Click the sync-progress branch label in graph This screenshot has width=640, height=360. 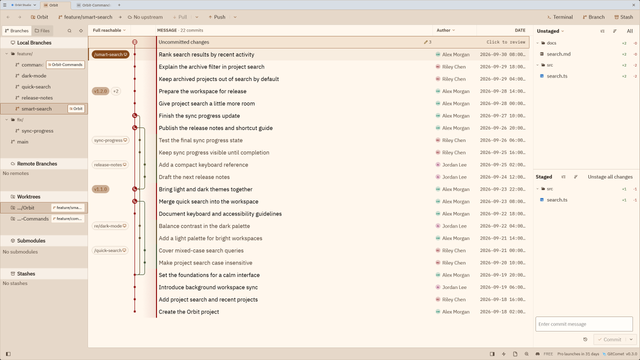click(110, 140)
